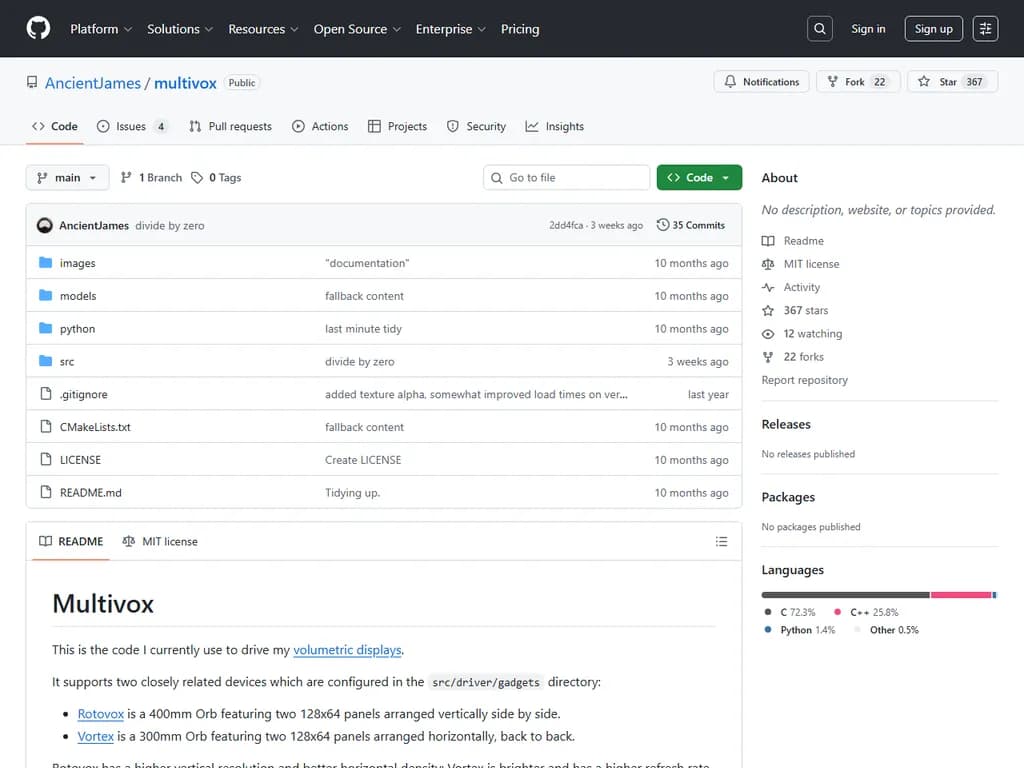Expand the green Code dropdown
1024x768 pixels.
699,178
